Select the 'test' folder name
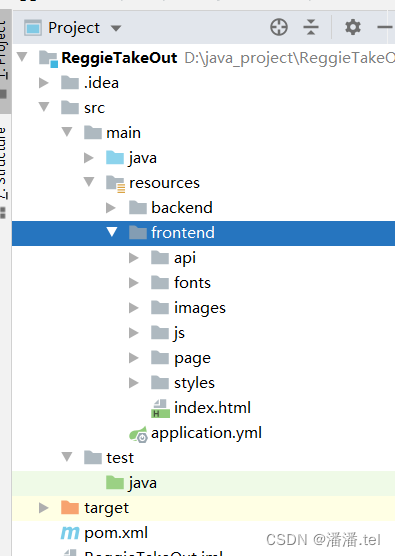The image size is (395, 556). [120, 458]
